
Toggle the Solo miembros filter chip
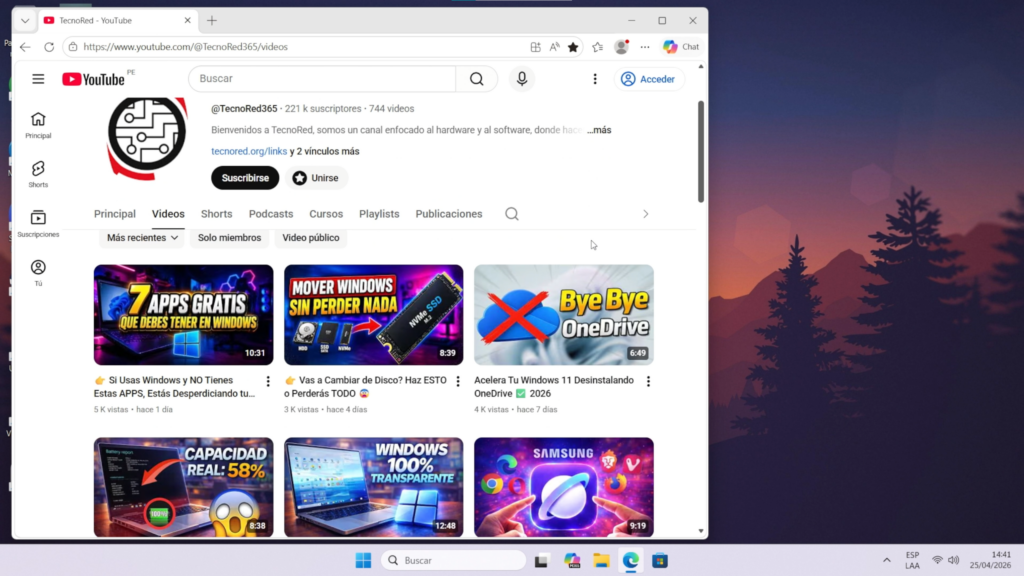coord(230,238)
